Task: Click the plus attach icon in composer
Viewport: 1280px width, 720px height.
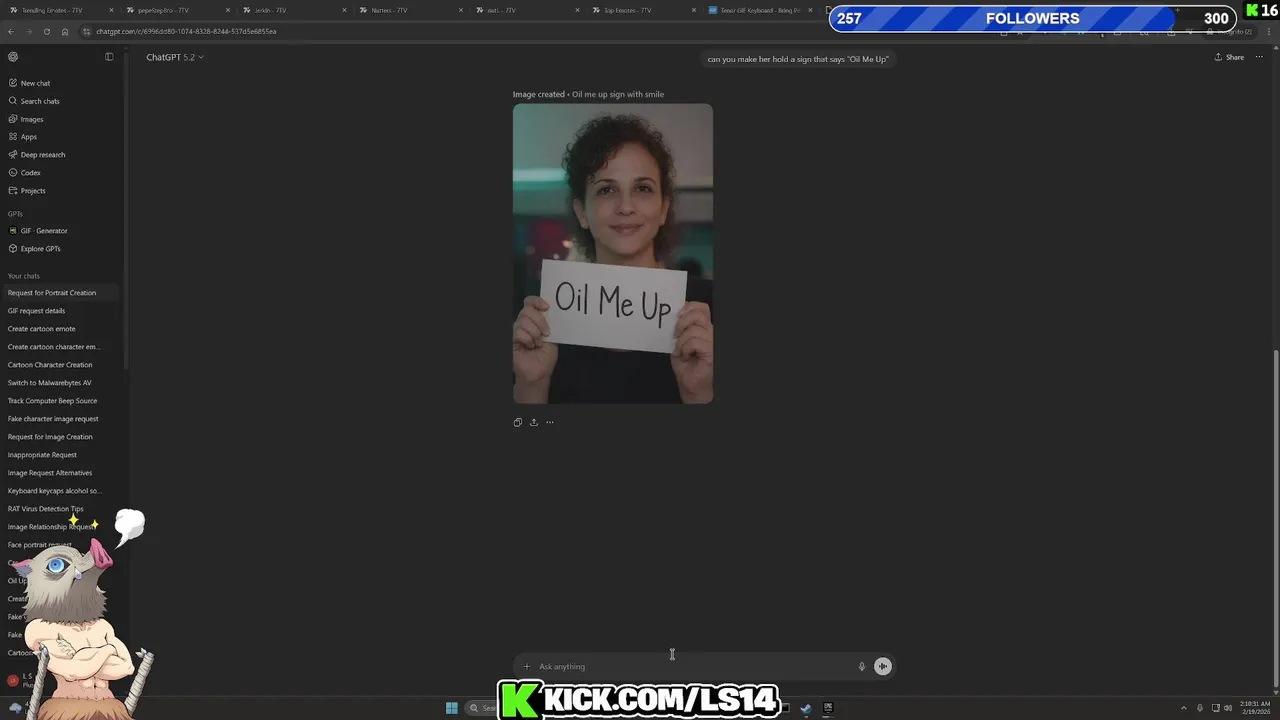Action: [527, 667]
